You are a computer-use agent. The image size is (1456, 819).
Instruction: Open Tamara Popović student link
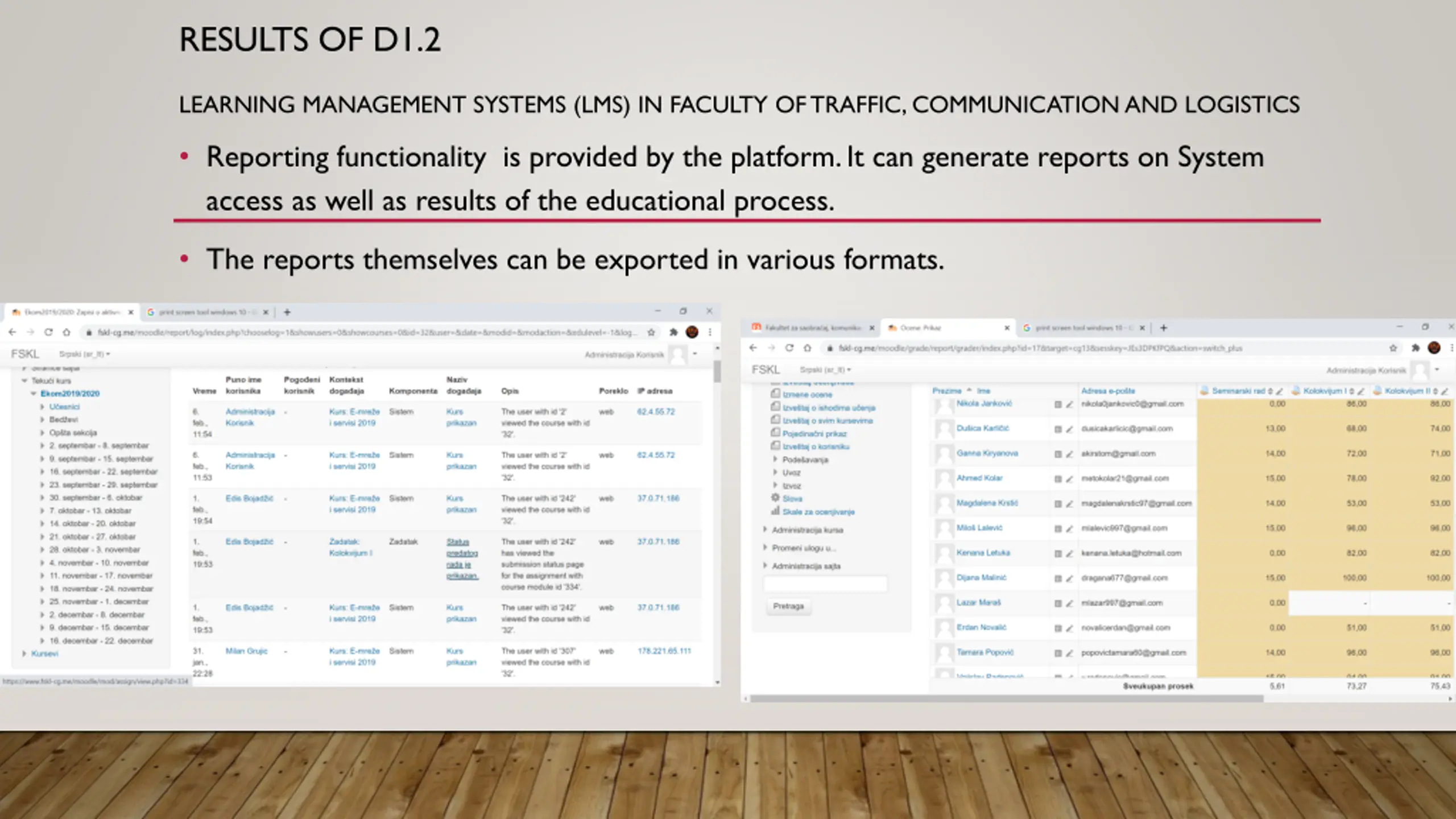(x=985, y=652)
